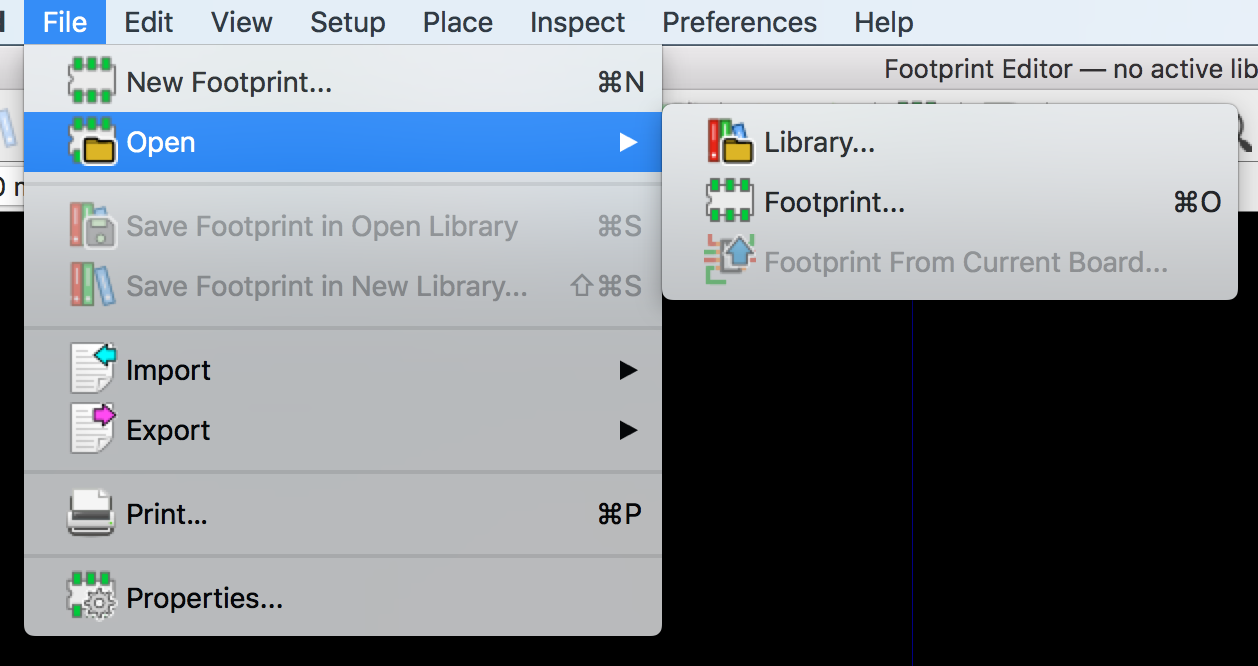Open the Edit menu
1258x666 pixels.
[x=149, y=22]
